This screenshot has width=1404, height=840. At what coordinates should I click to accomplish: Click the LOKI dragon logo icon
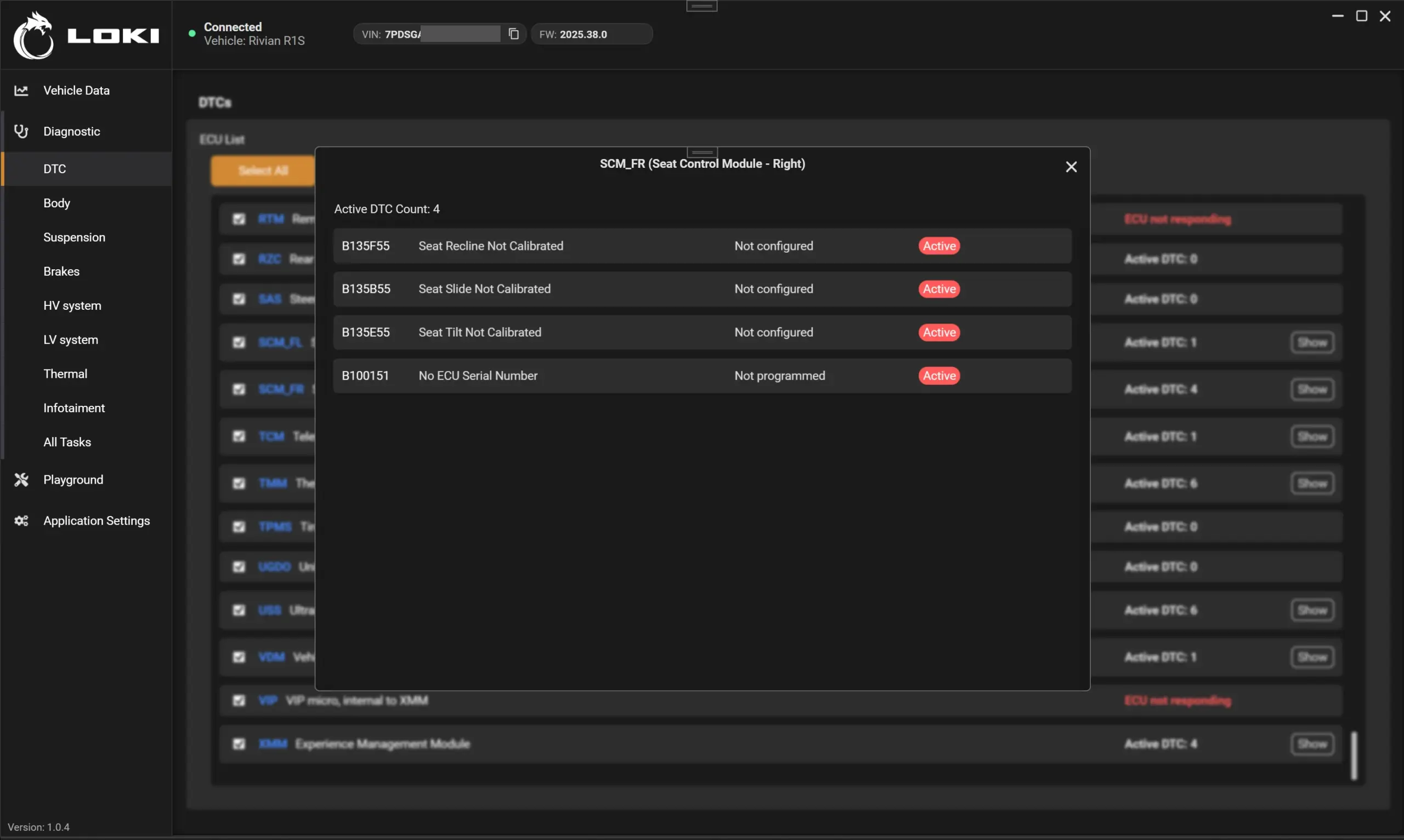[33, 36]
